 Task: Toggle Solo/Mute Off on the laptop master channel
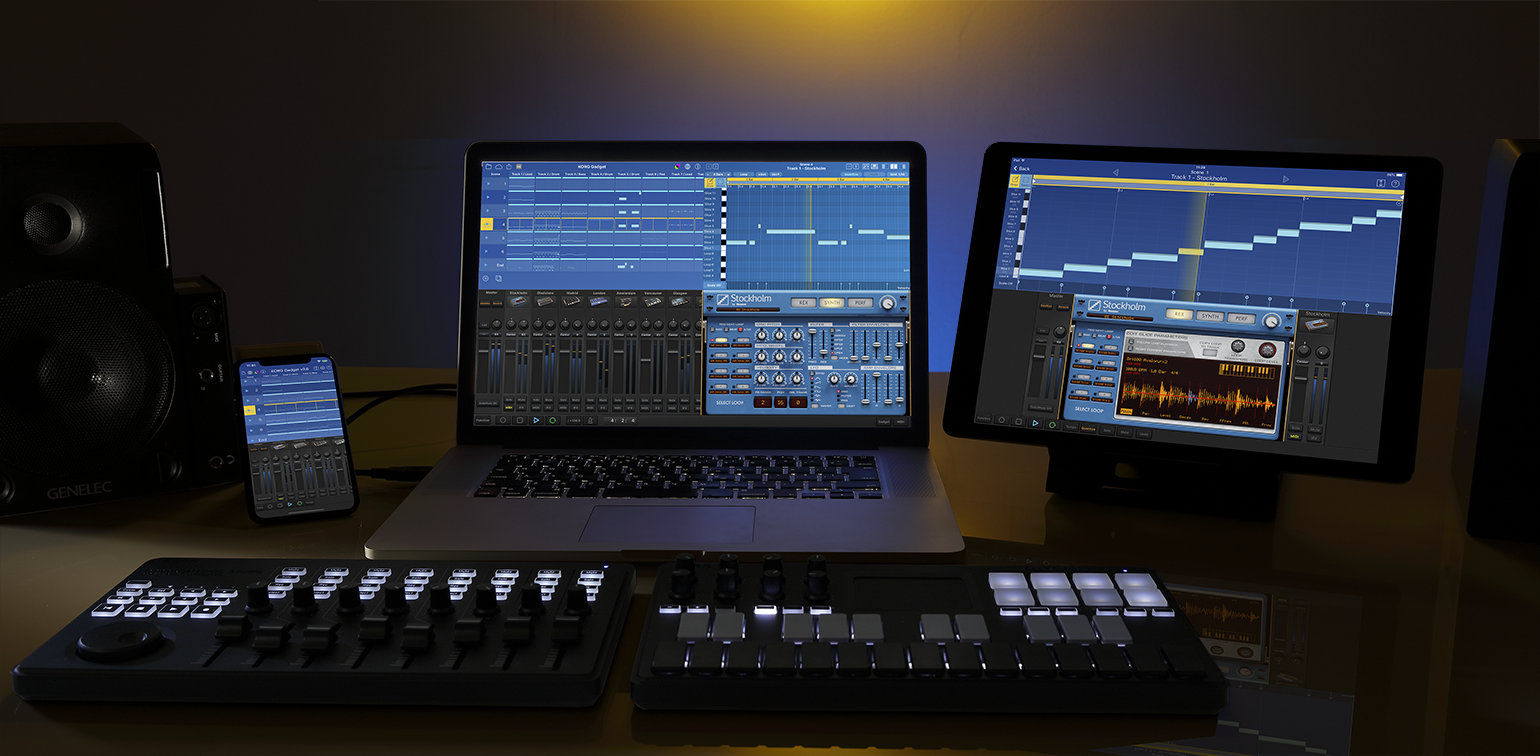[489, 403]
